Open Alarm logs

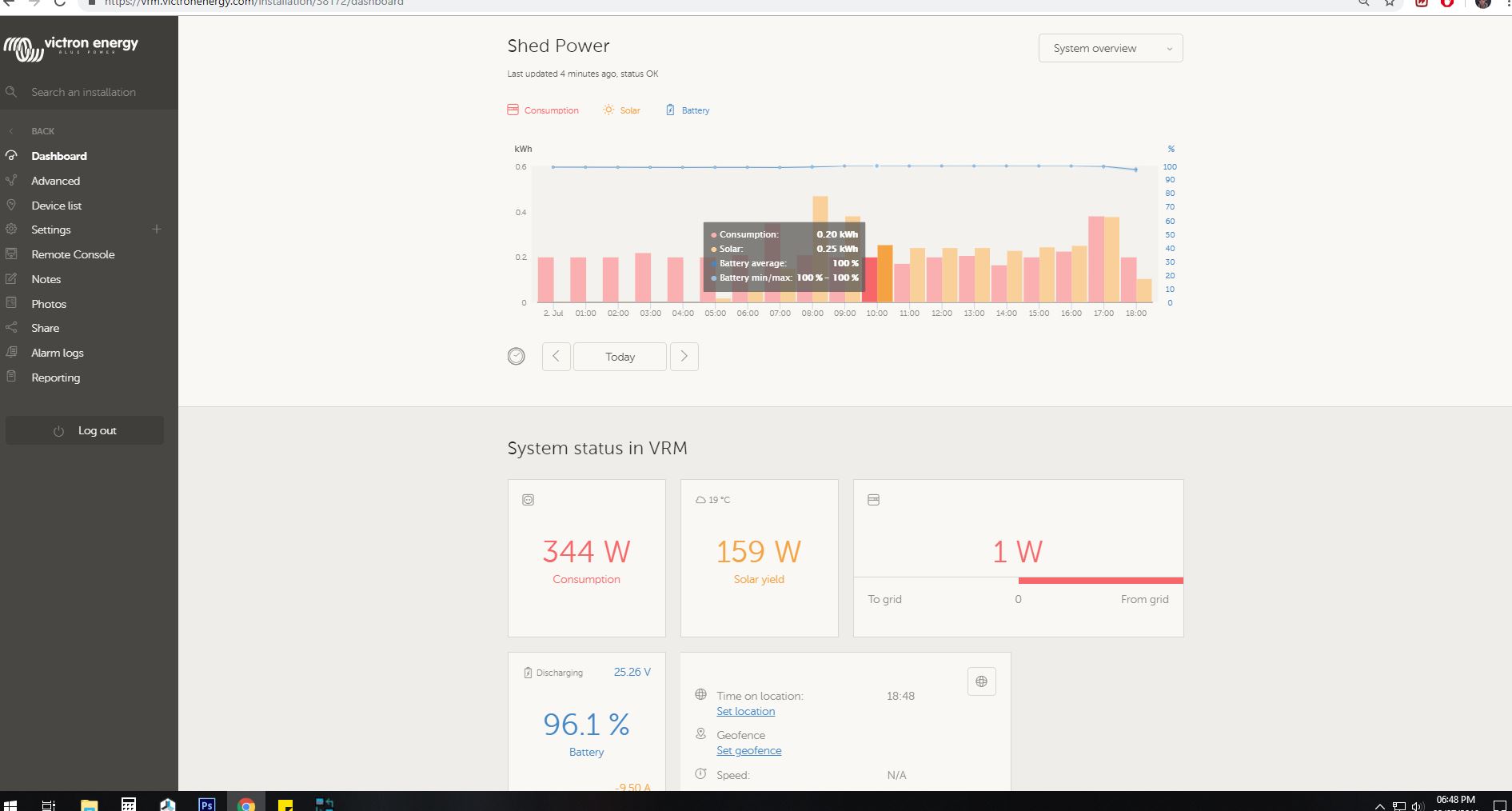[58, 353]
